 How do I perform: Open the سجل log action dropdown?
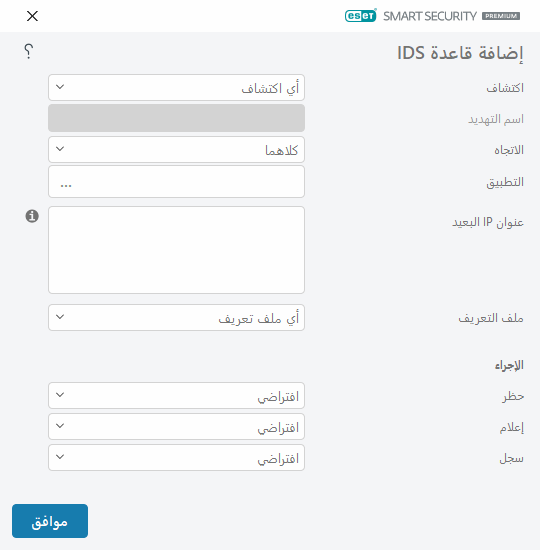tap(176, 457)
